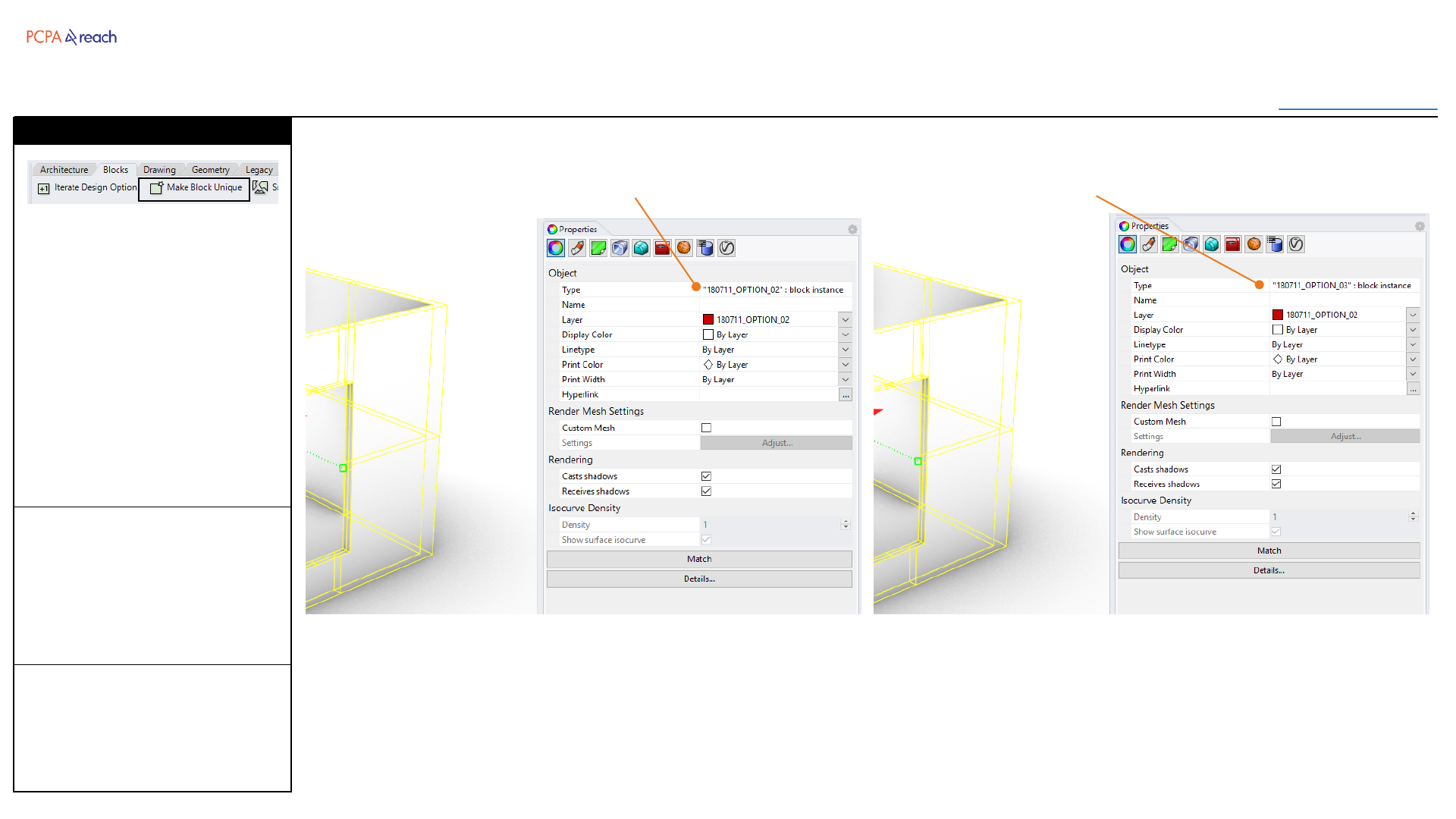Image resolution: width=1456 pixels, height=819 pixels.
Task: Uncheck Casts shadows in left Properties panel
Action: click(706, 476)
